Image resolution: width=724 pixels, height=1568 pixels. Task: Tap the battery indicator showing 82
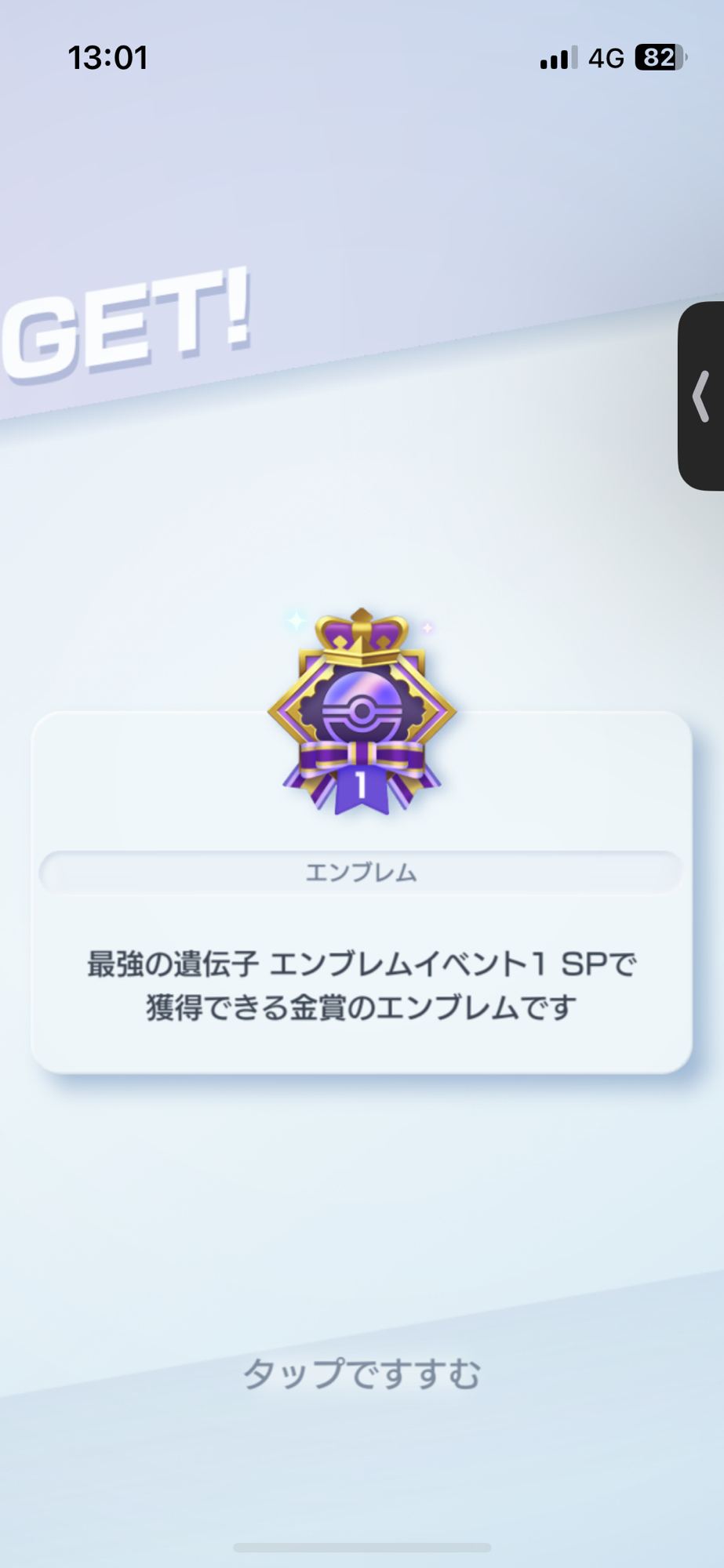click(660, 57)
